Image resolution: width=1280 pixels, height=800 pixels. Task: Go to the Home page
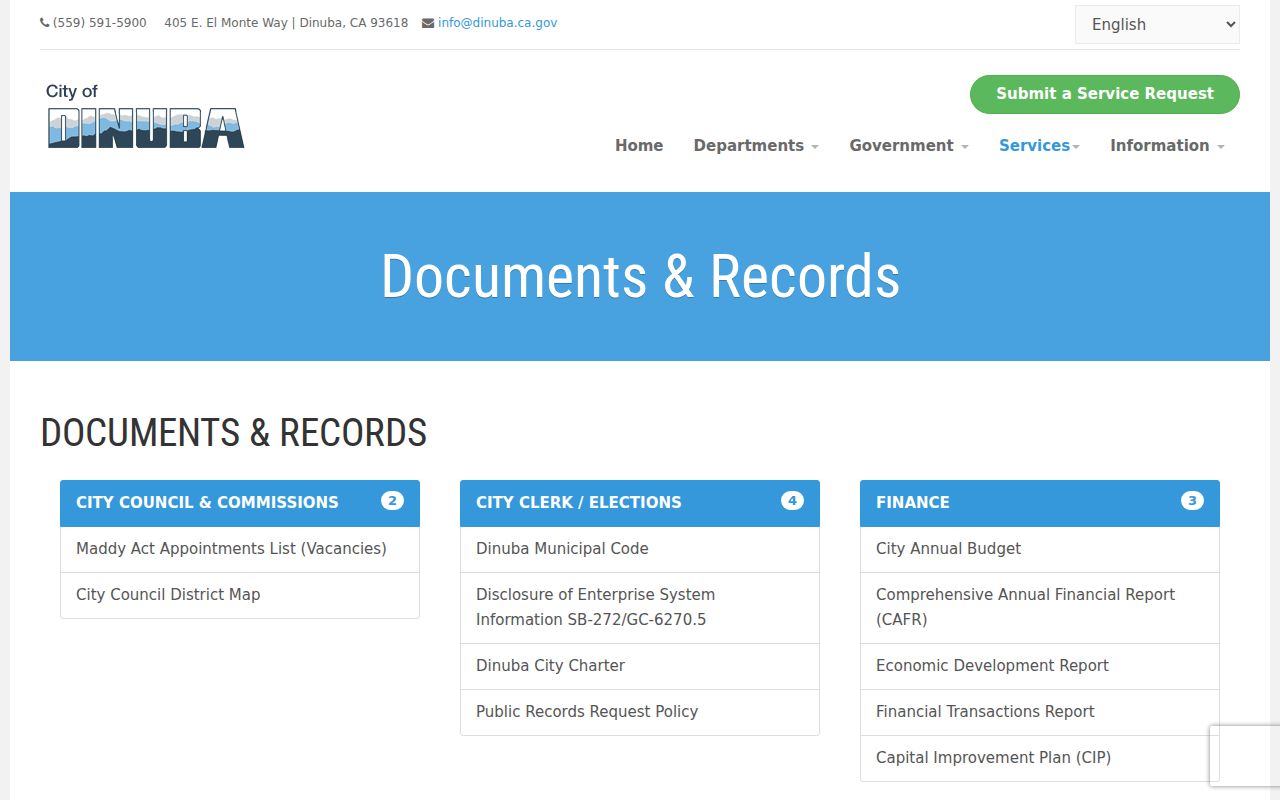click(639, 146)
